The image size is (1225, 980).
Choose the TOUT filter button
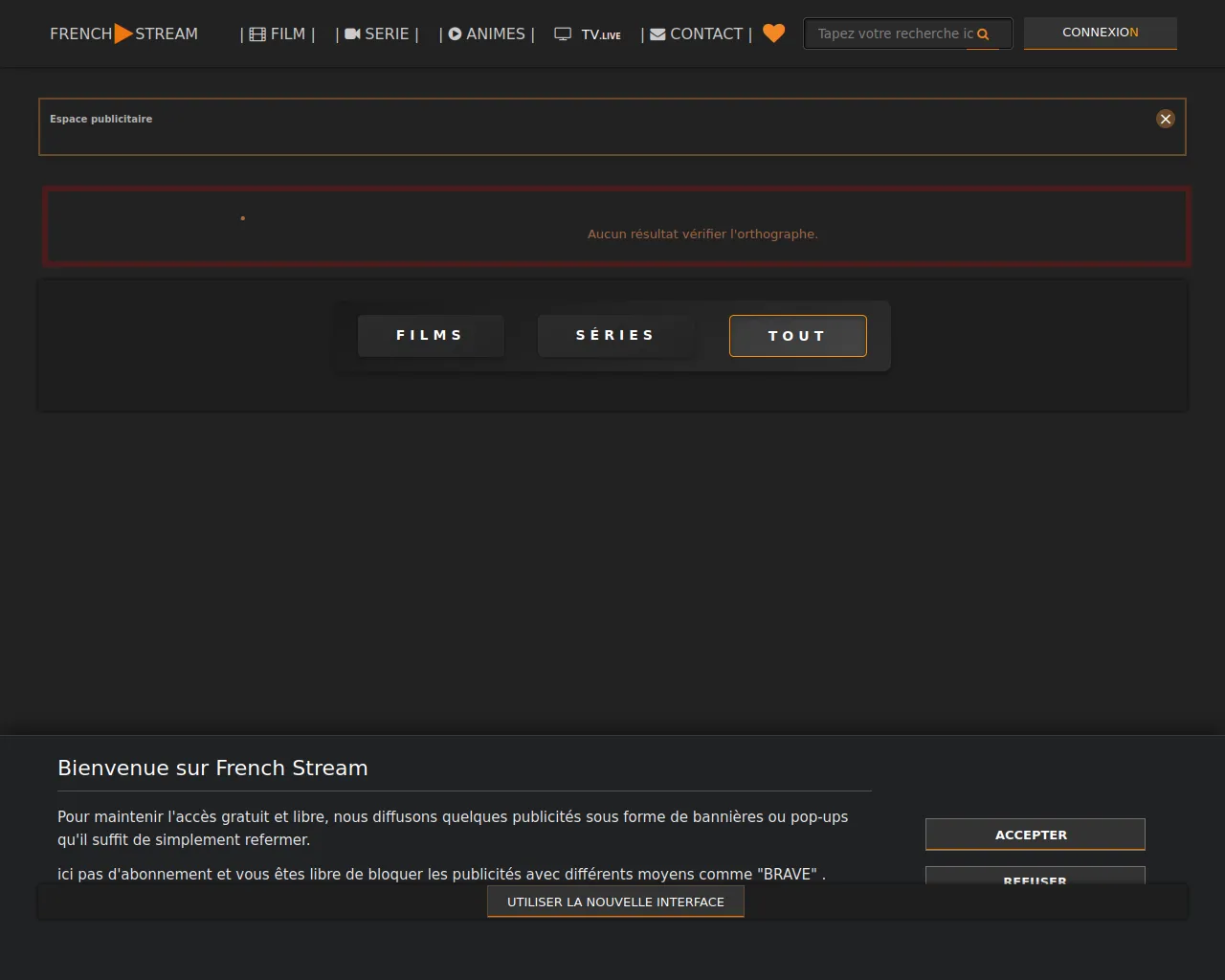coord(797,336)
